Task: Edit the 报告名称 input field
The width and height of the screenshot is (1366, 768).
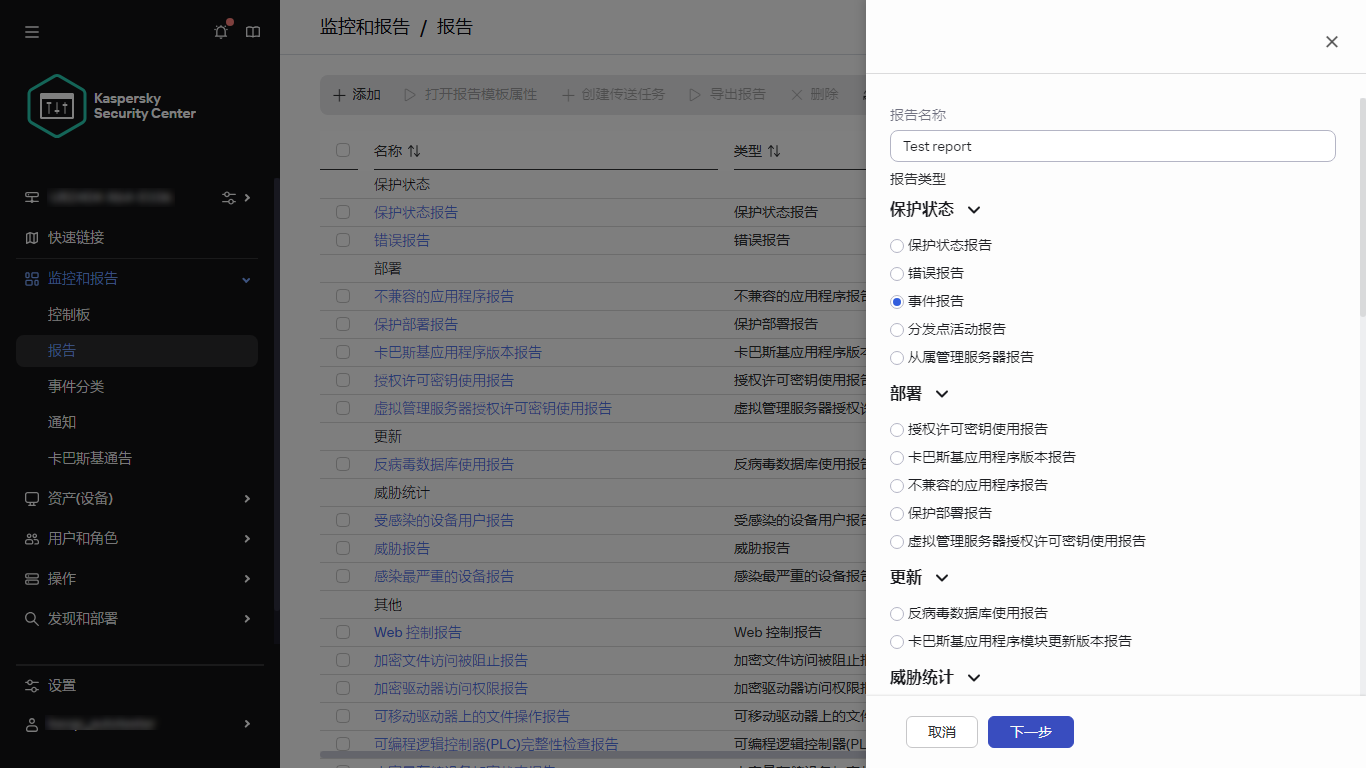Action: pyautogui.click(x=1112, y=146)
